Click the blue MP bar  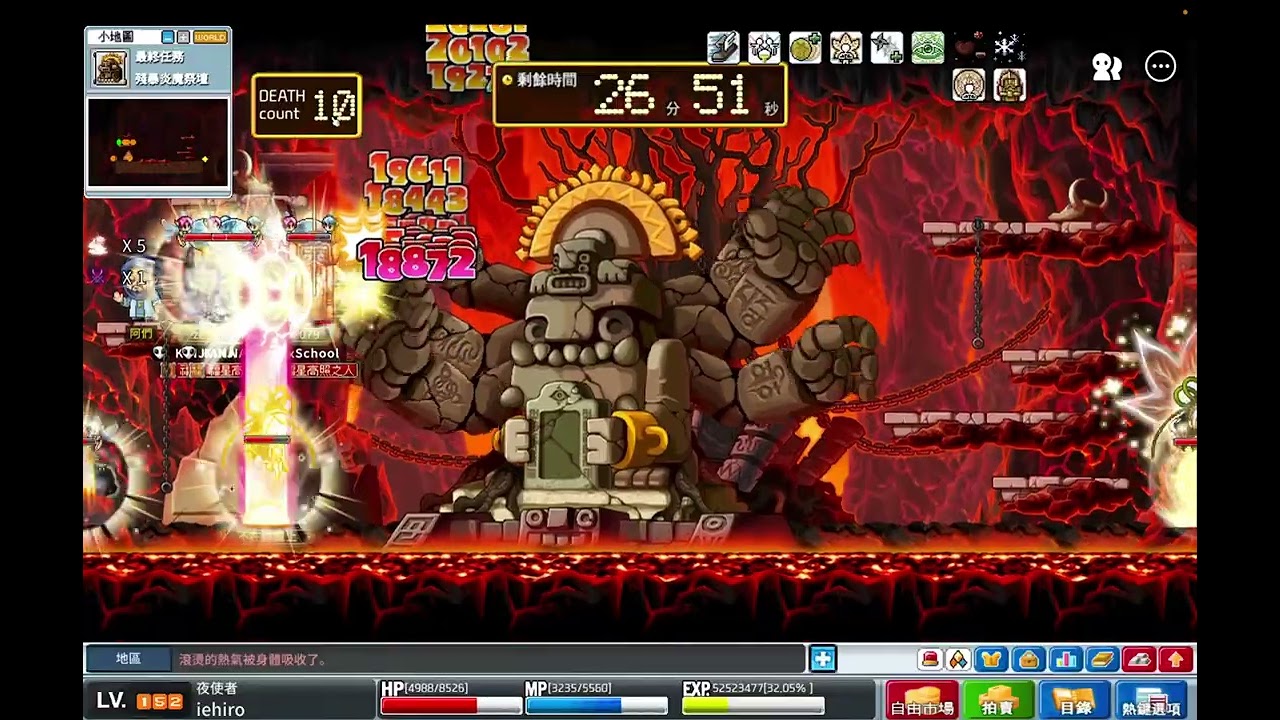click(x=595, y=705)
